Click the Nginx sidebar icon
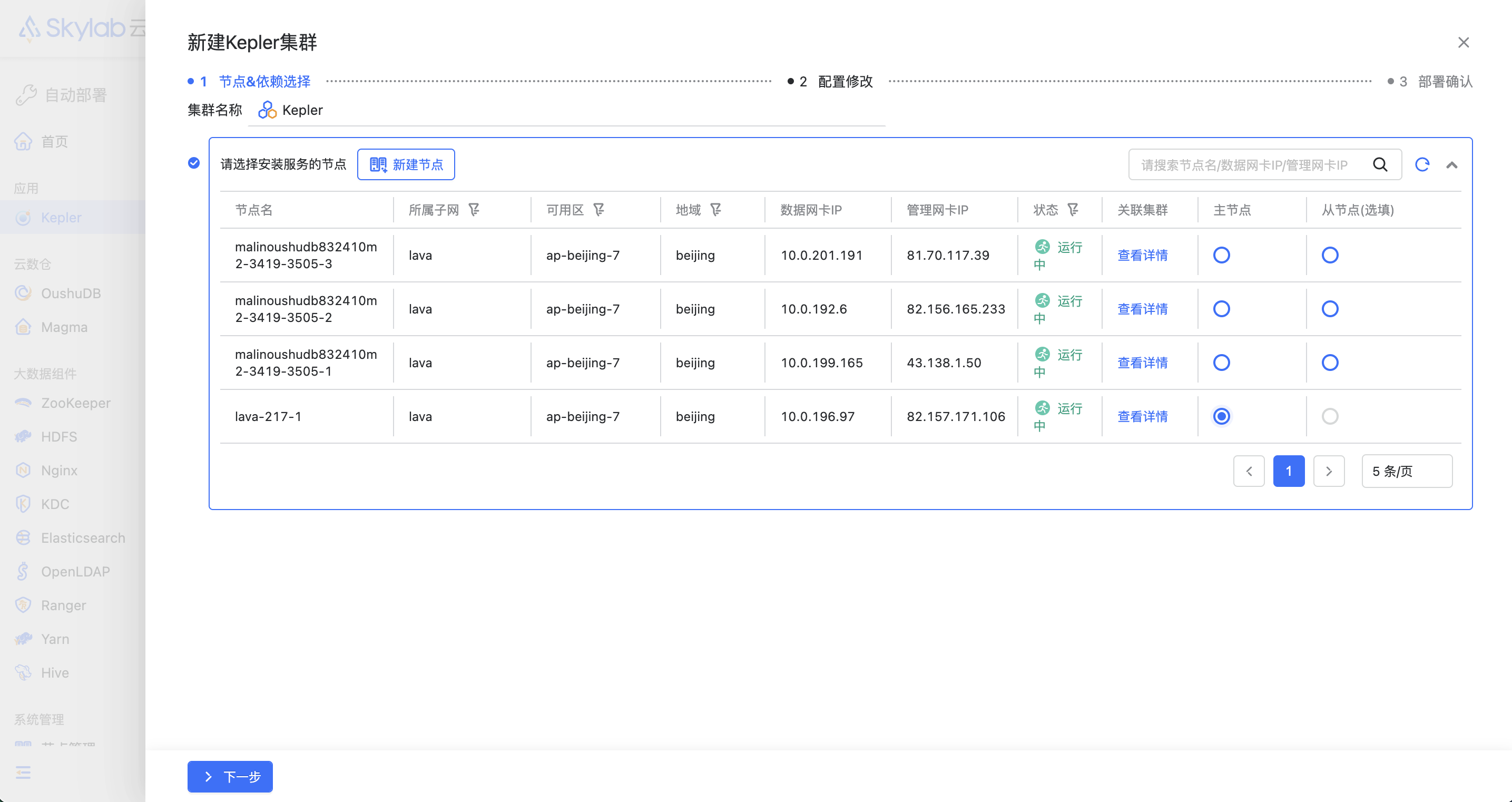Screen dimensions: 1512x802 (x=23, y=470)
